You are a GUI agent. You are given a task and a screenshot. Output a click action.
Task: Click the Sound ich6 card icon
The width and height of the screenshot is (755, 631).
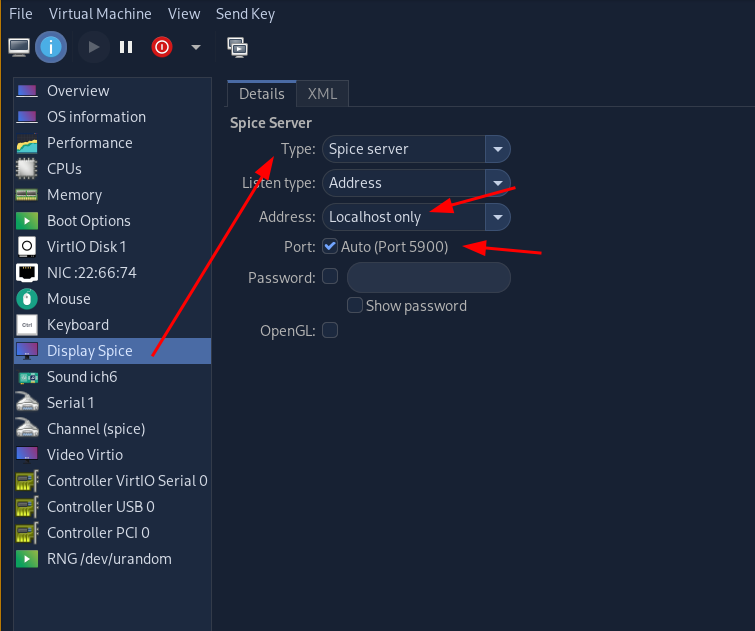(x=28, y=378)
